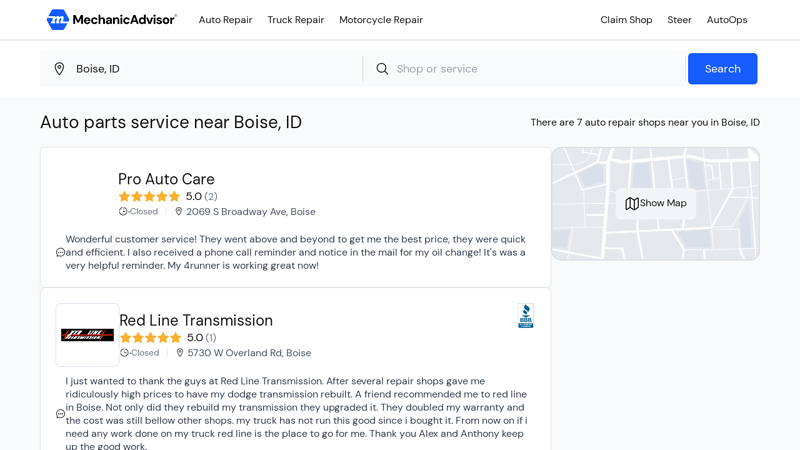
Task: Click the review comment icon under Pro Auto Care
Action: [60, 253]
